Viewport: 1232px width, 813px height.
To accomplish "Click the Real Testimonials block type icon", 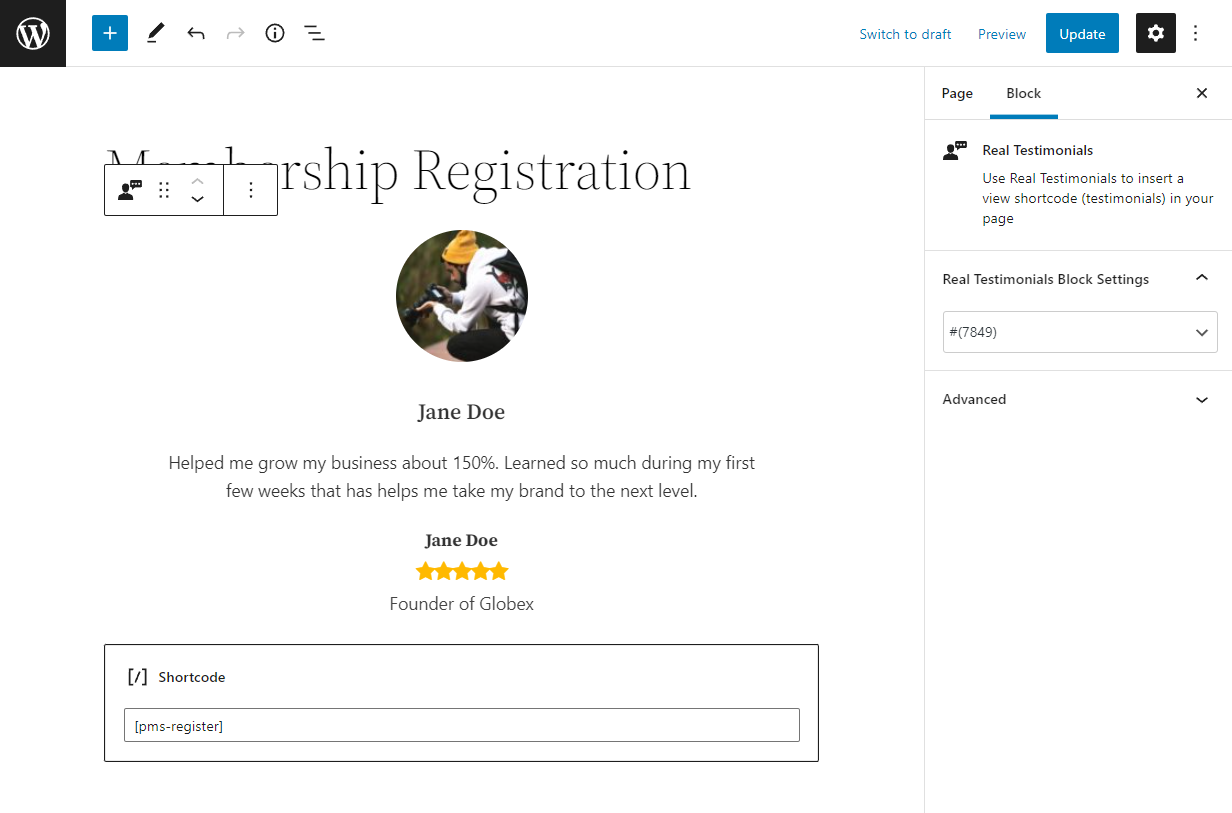I will tap(130, 190).
